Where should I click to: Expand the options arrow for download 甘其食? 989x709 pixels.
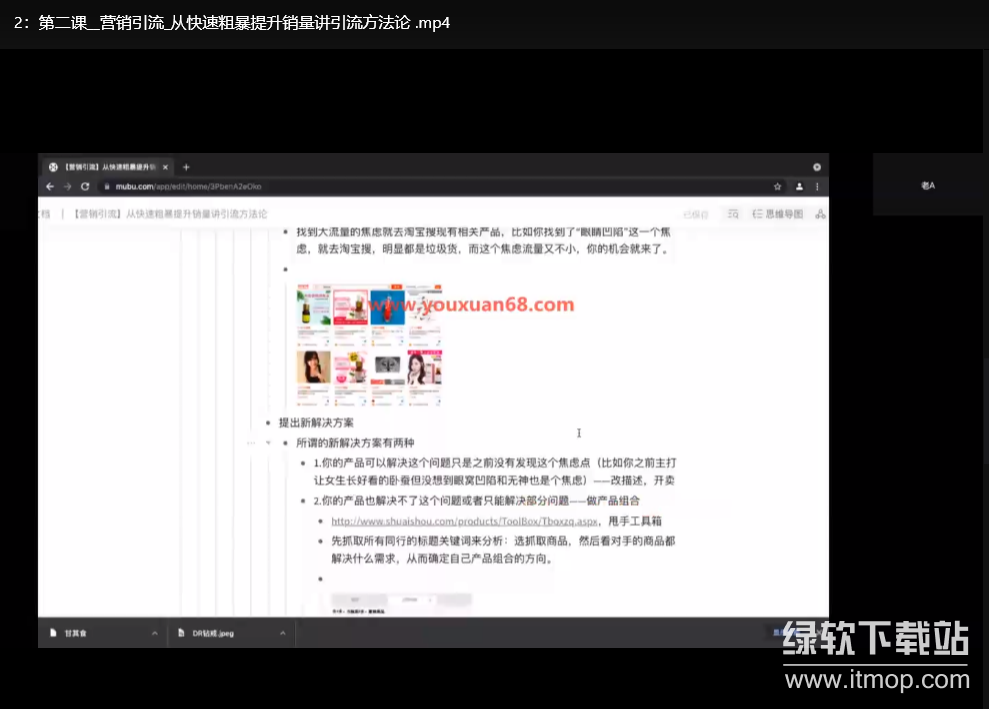155,633
